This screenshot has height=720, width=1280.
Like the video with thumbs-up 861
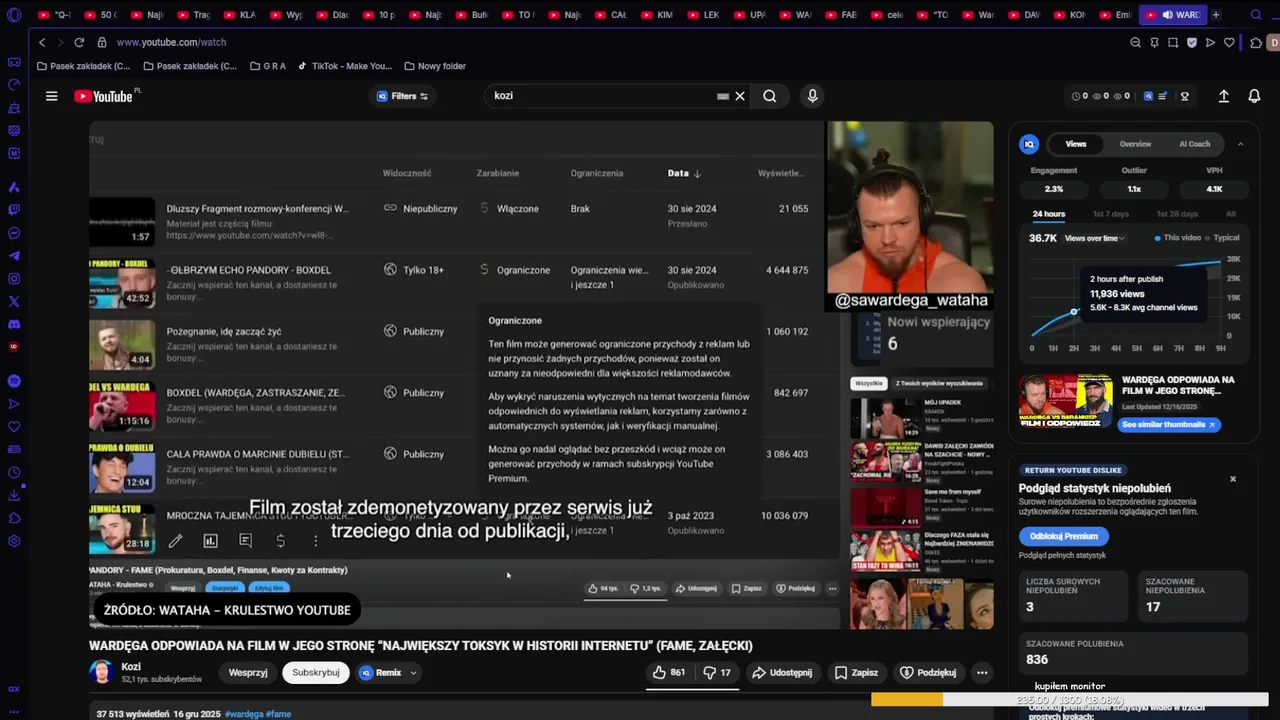tap(669, 673)
